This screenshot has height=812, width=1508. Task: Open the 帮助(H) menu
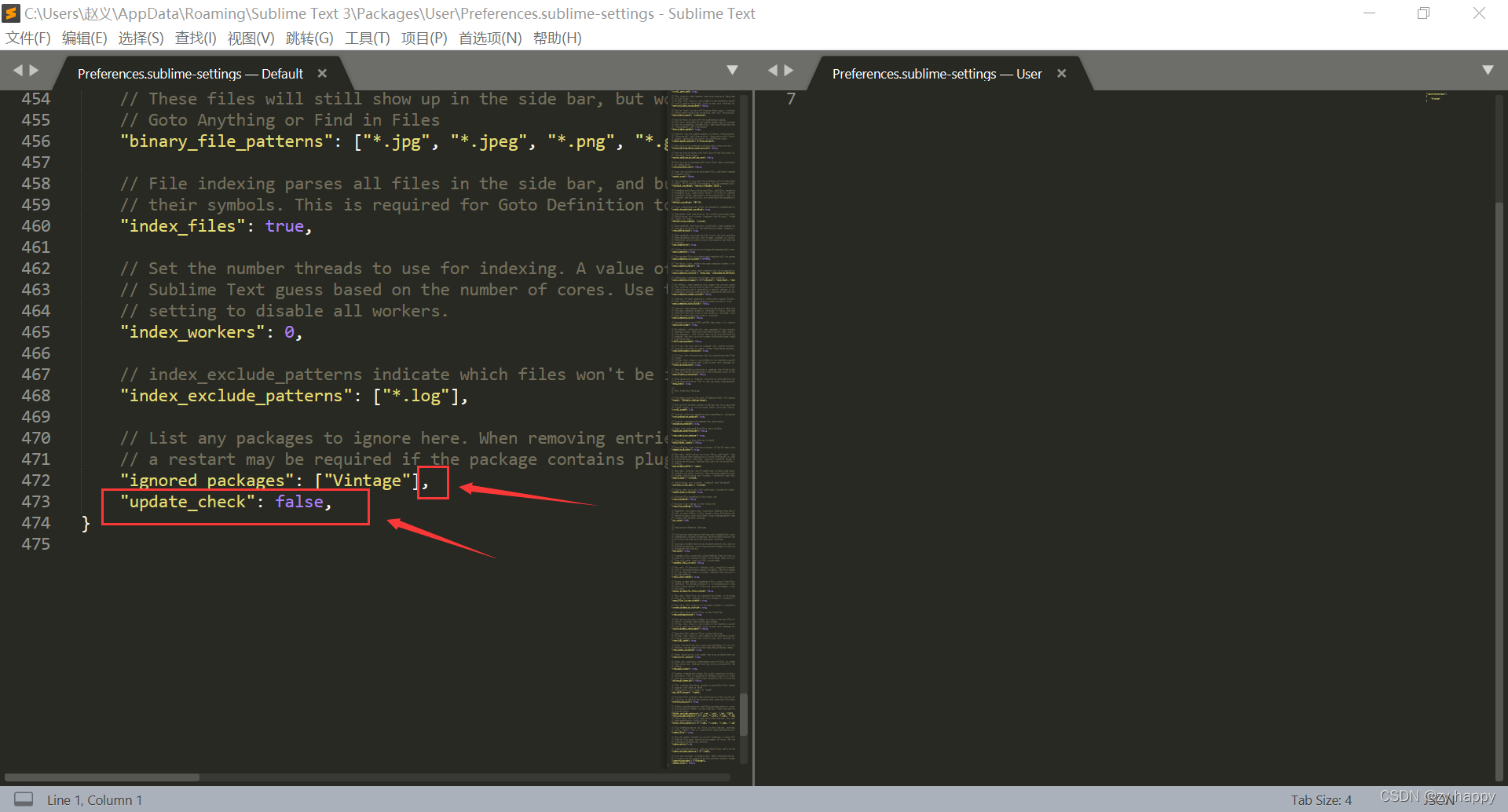point(557,38)
